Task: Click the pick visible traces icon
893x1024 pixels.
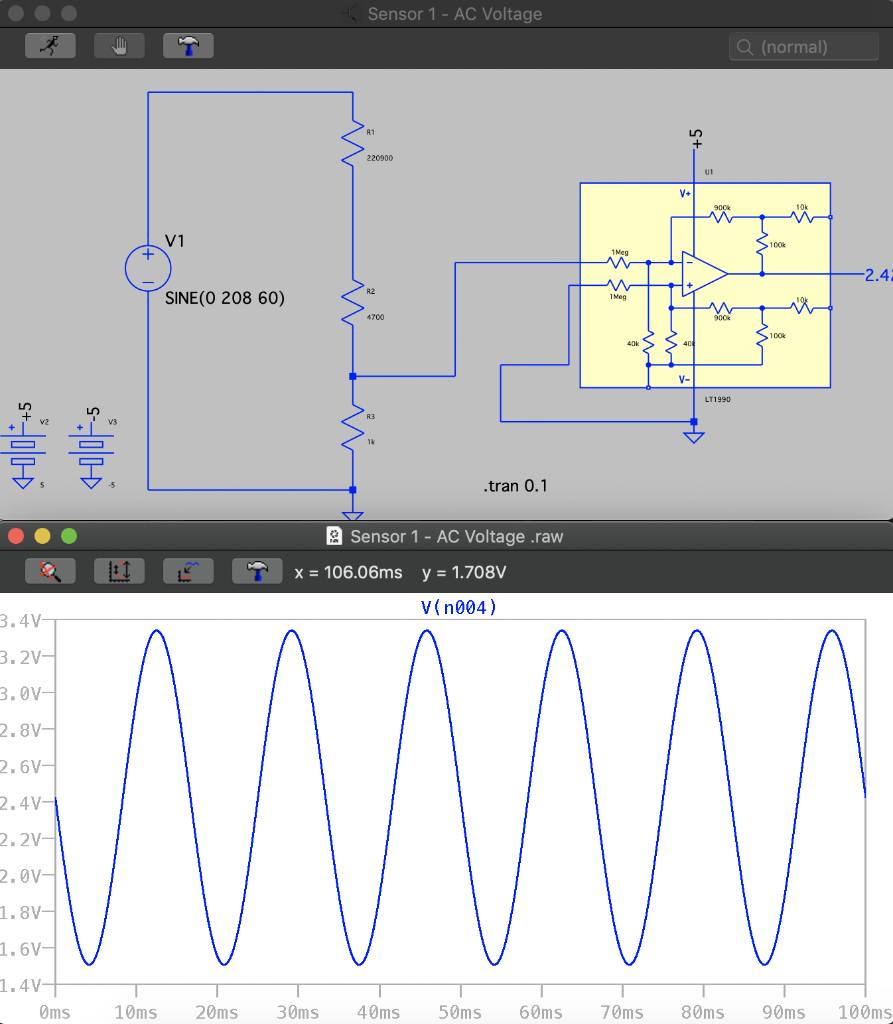Action: 188,571
